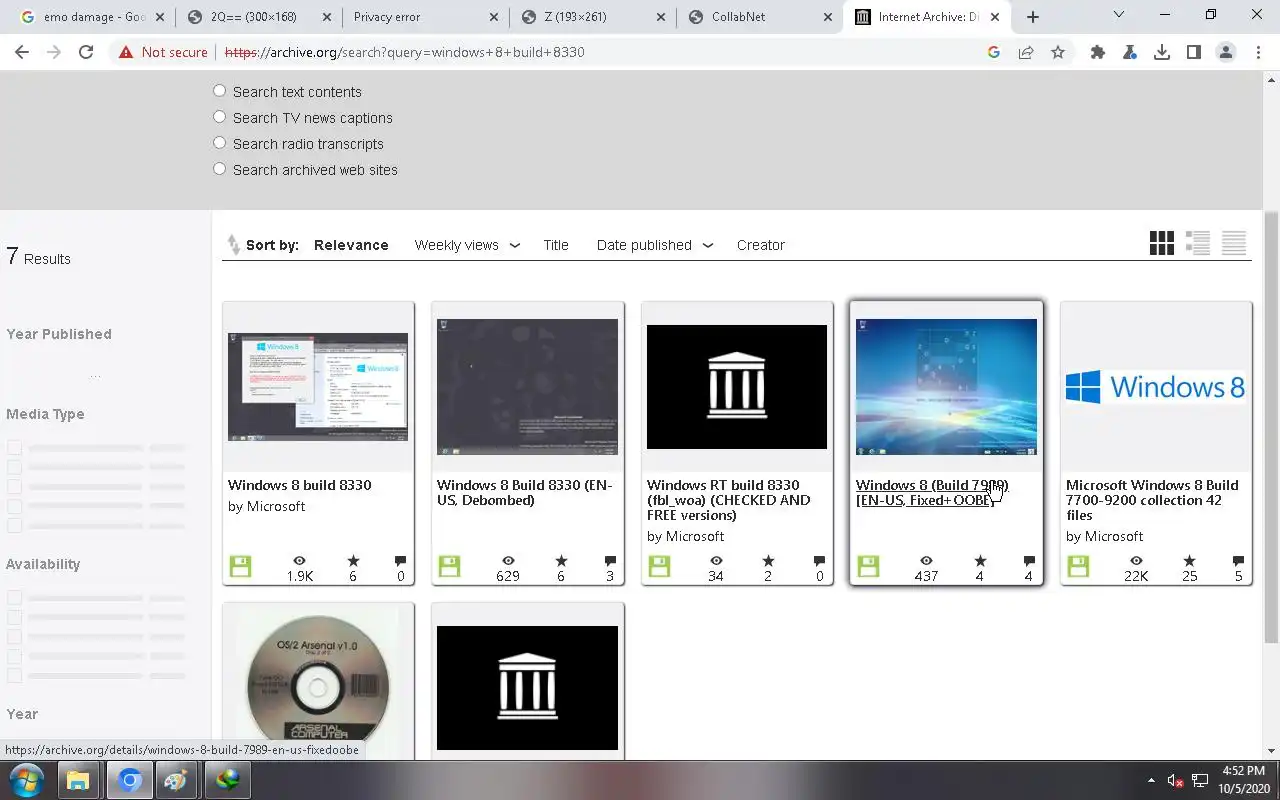The image size is (1280, 800).
Task: Click taskbar clock 4:52 PM
Action: pyautogui.click(x=1242, y=780)
